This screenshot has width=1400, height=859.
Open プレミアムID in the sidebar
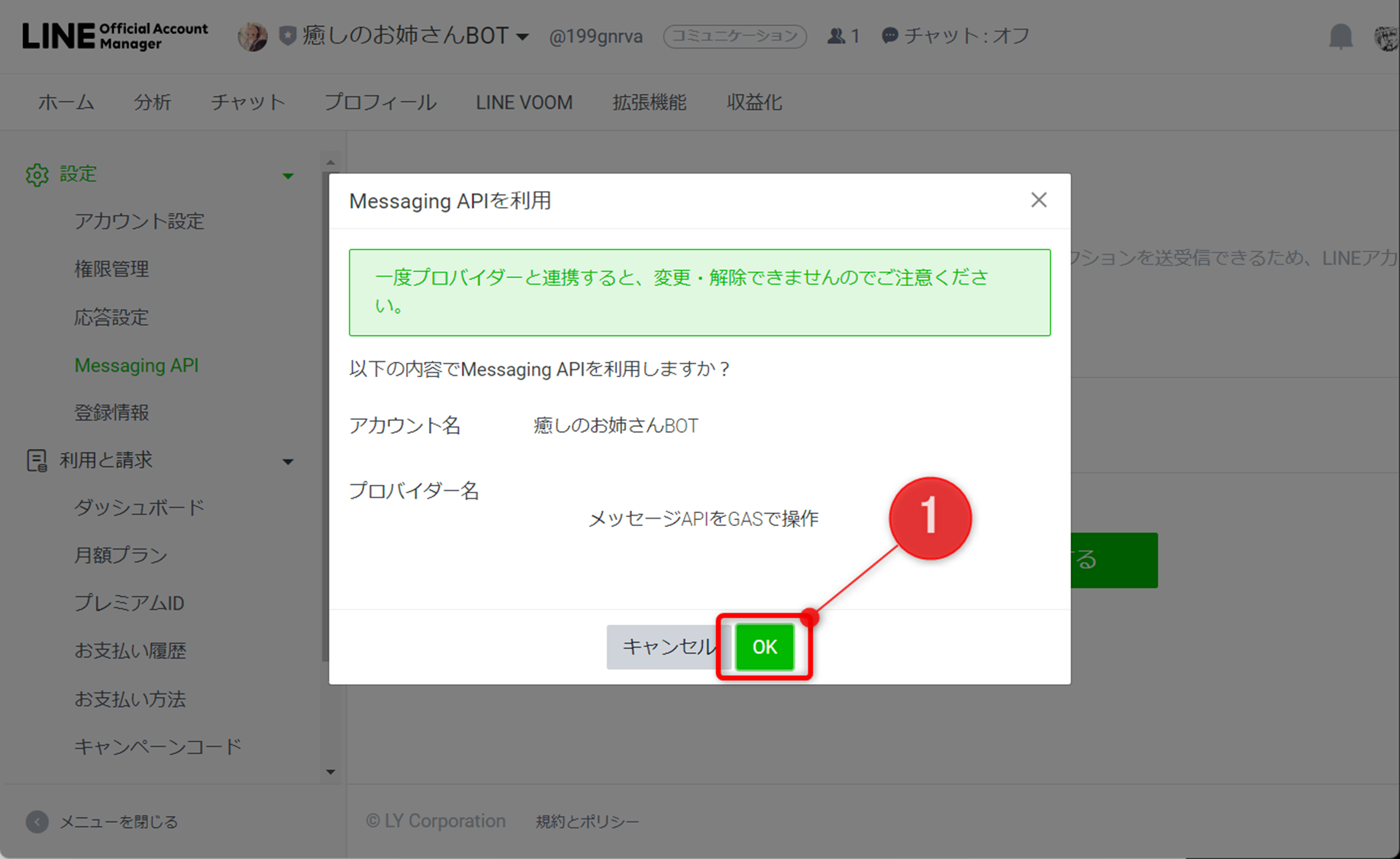(x=129, y=603)
